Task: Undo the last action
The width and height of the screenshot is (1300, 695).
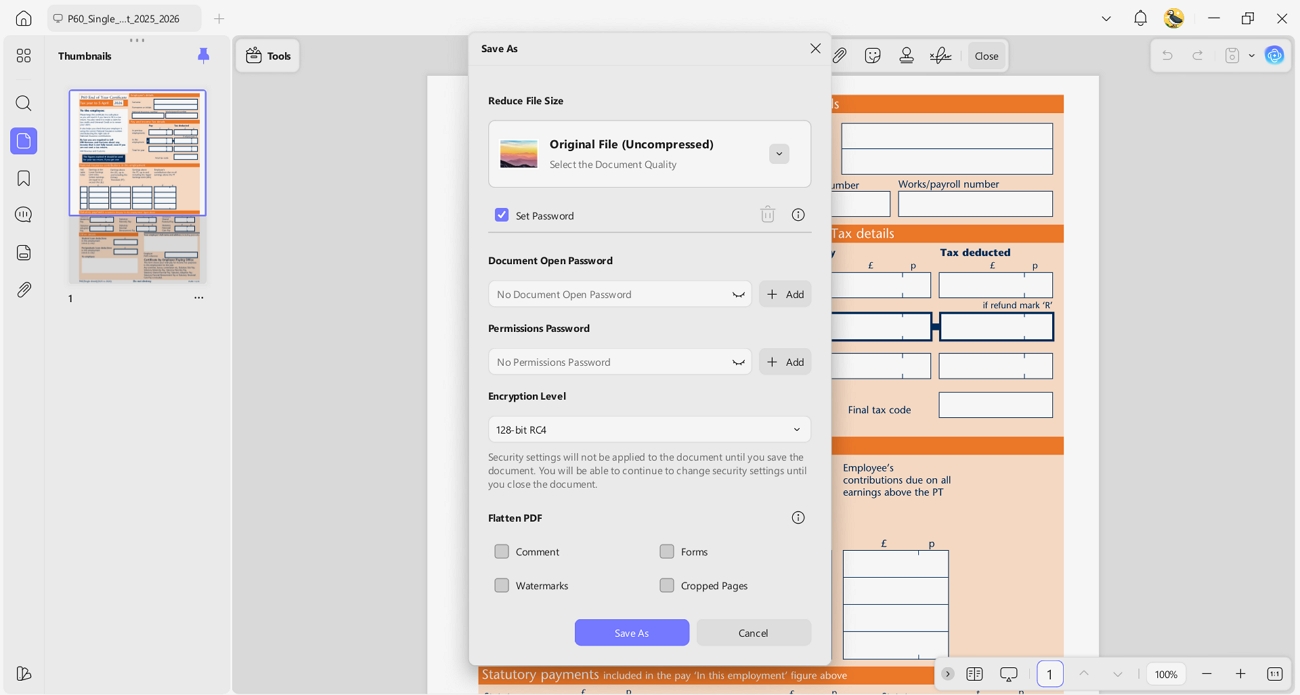Action: [1167, 56]
